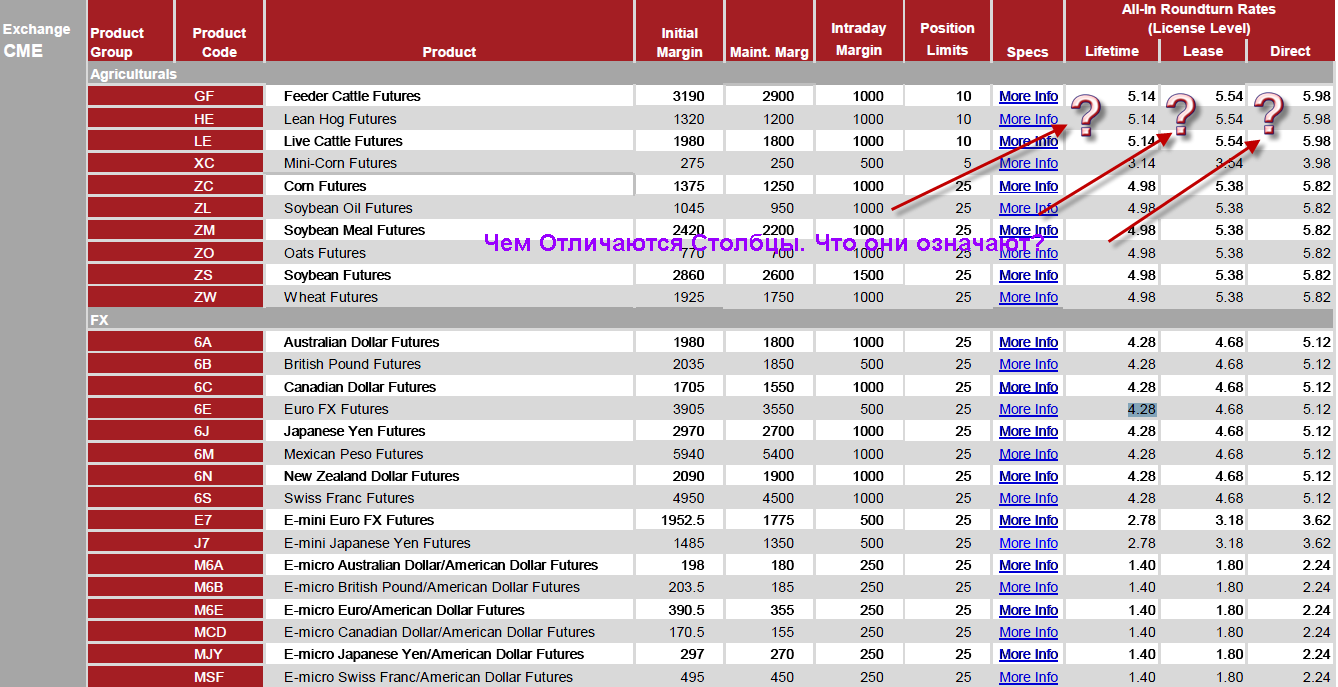Open More Info link for Corn Futures
This screenshot has width=1338, height=687.
tap(1028, 186)
